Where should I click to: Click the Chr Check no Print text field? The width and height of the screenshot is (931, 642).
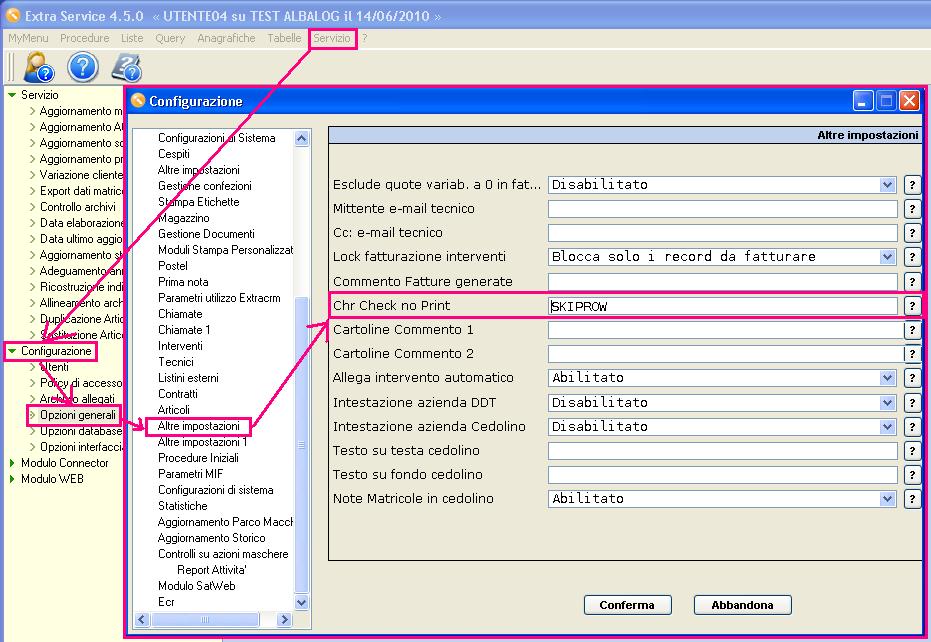(x=722, y=306)
